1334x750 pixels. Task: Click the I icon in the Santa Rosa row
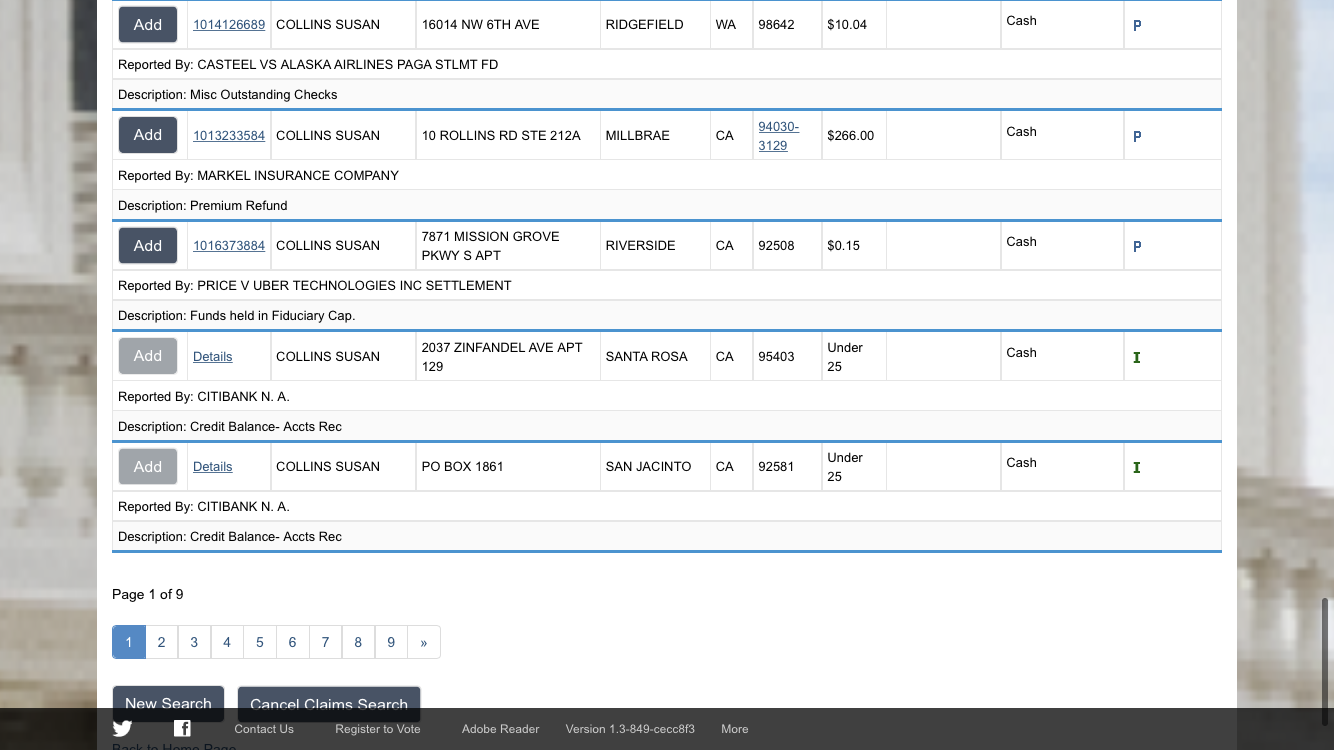[x=1137, y=358]
